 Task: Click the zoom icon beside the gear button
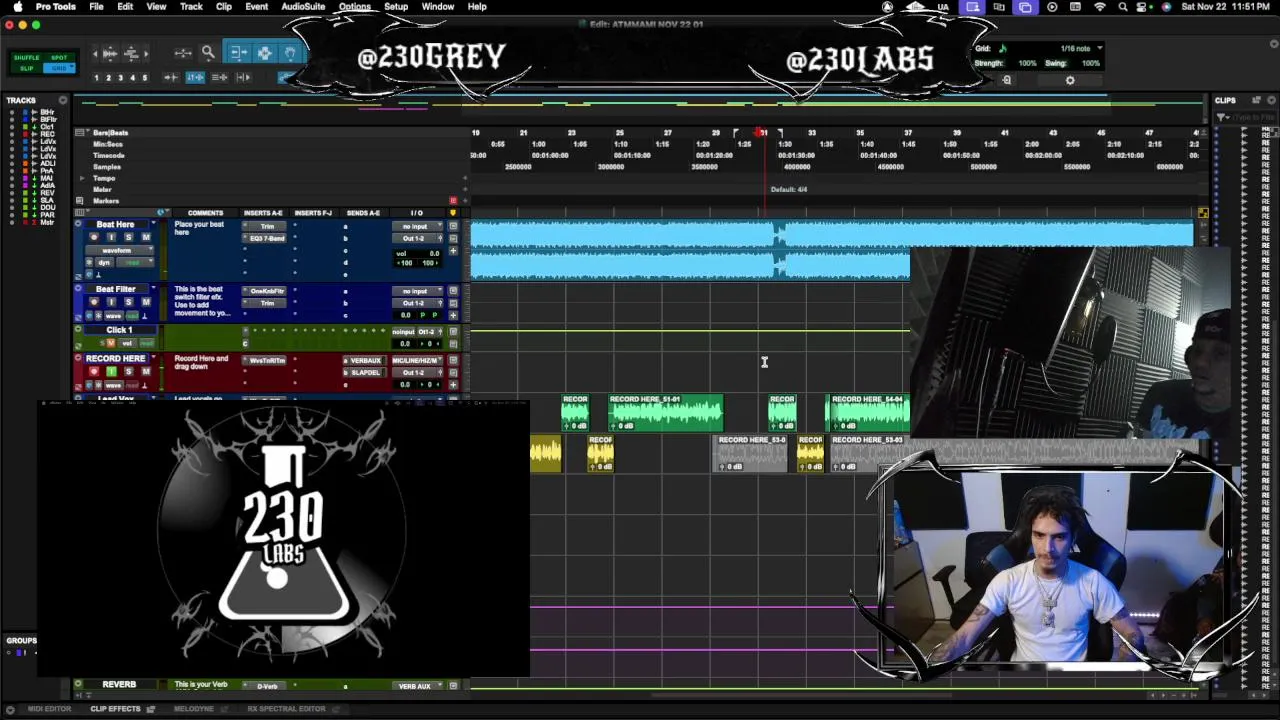1007,80
